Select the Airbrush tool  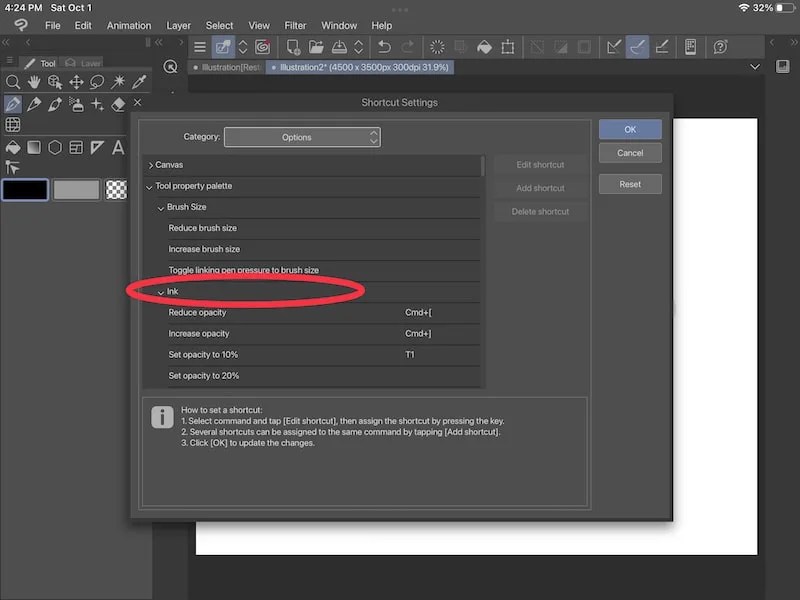[78, 104]
